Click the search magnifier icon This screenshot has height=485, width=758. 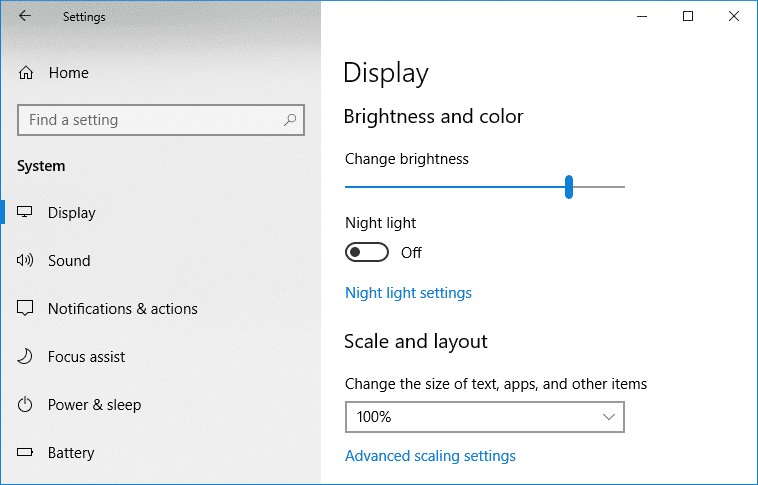[290, 120]
